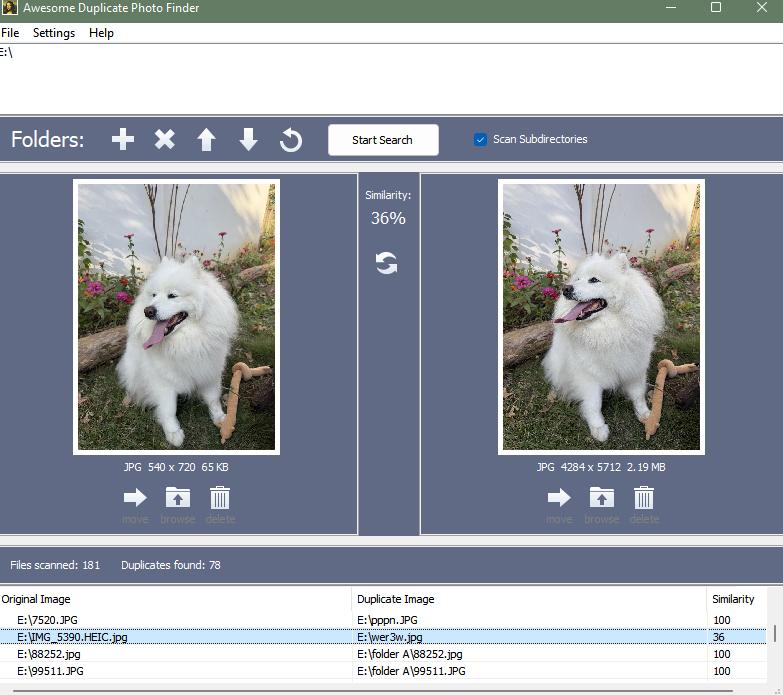Click browse folder icon under left image
783x695 pixels.
(177, 497)
